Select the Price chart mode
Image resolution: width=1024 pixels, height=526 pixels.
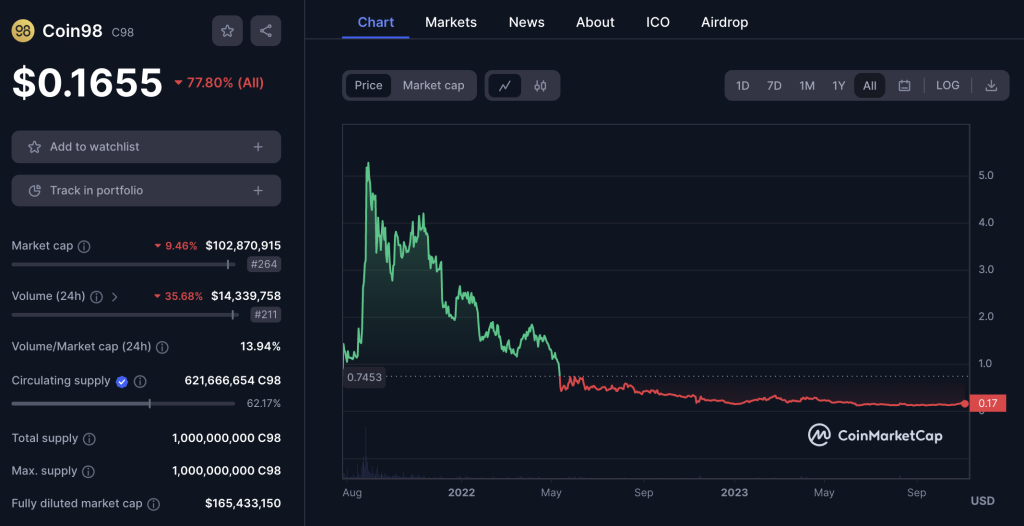coord(368,86)
